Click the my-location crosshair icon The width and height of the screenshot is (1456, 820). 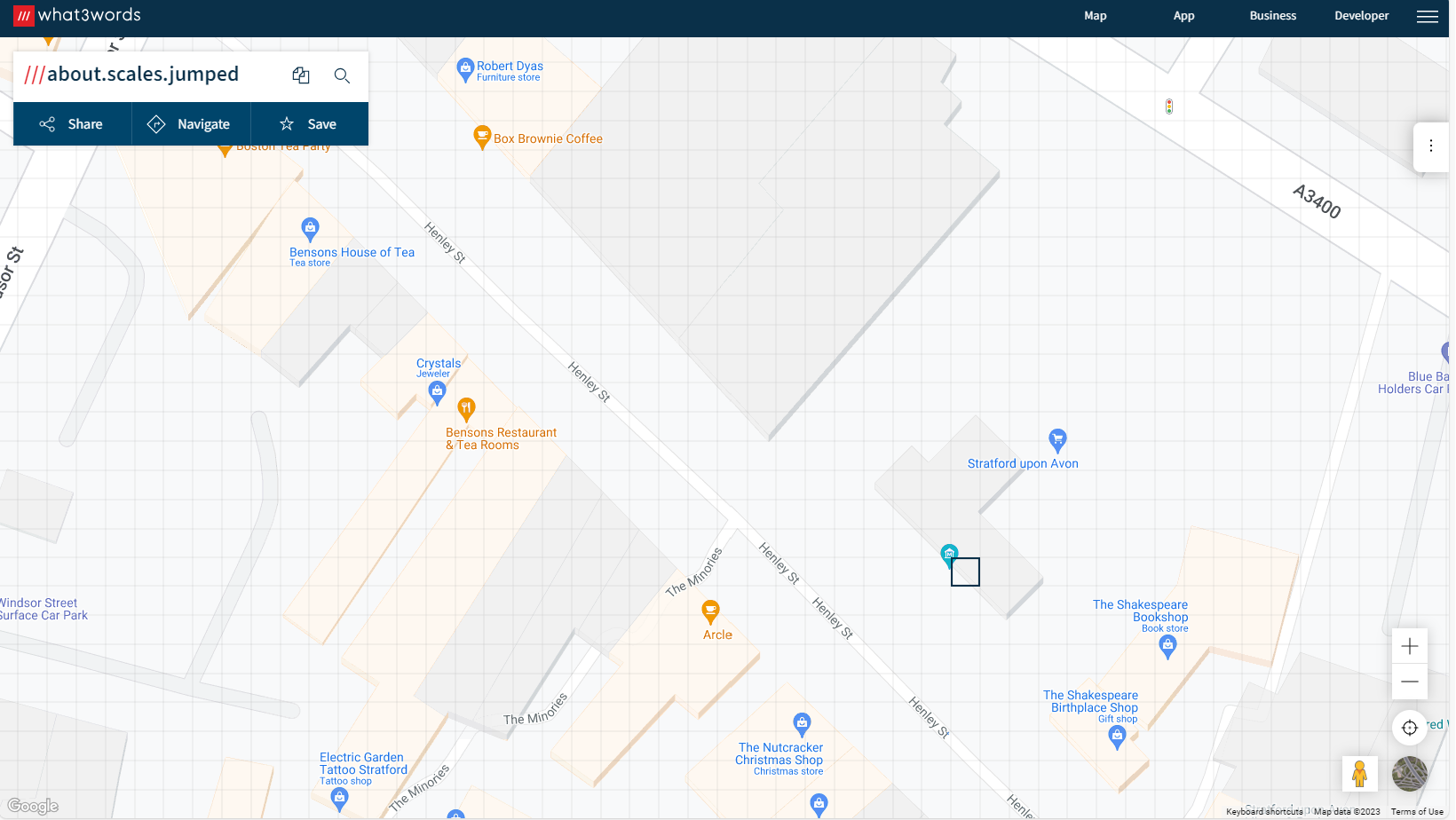pos(1409,728)
